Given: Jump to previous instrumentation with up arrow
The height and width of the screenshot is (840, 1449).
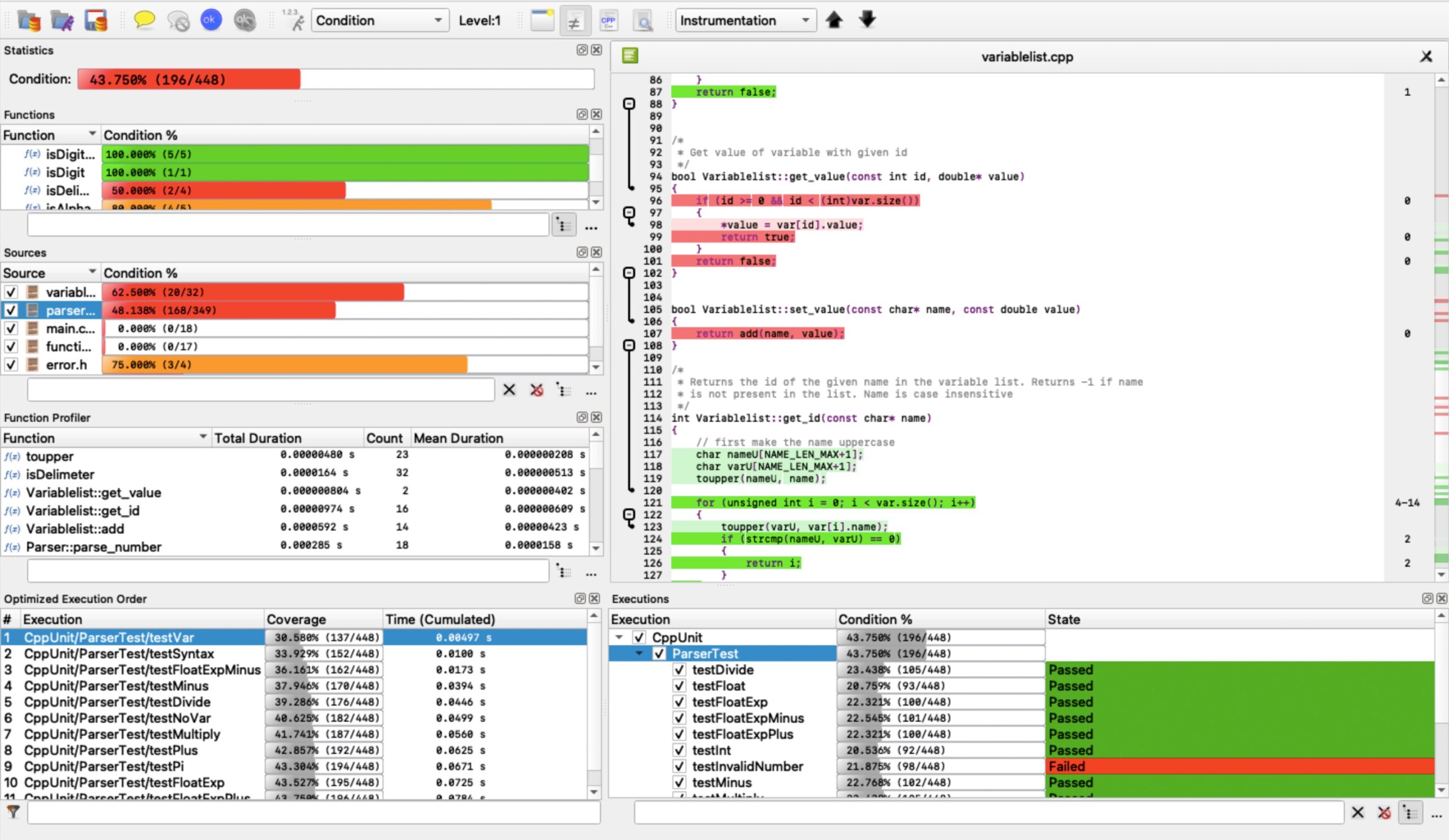Looking at the screenshot, I should [x=834, y=21].
